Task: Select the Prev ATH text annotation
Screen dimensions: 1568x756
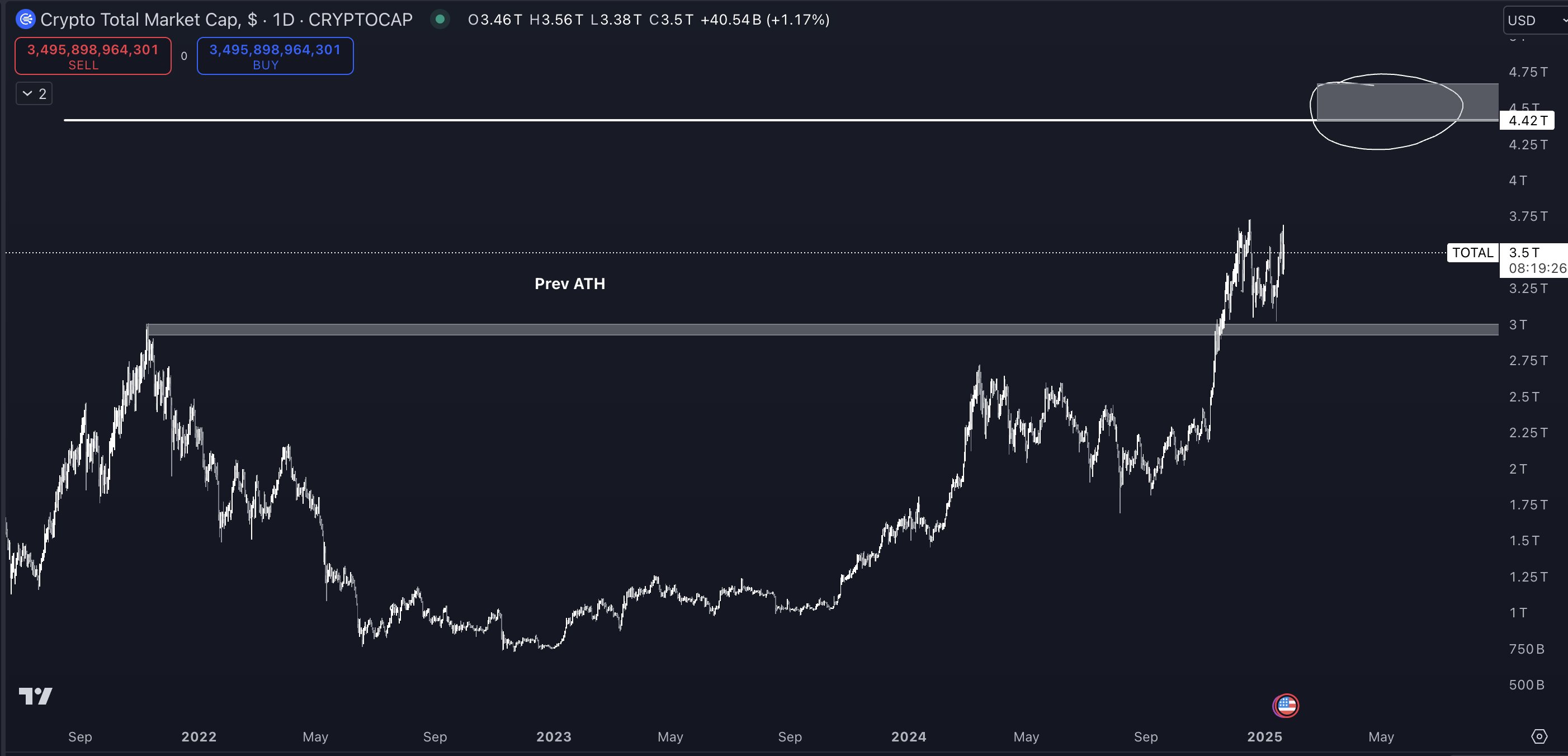Action: coord(570,283)
